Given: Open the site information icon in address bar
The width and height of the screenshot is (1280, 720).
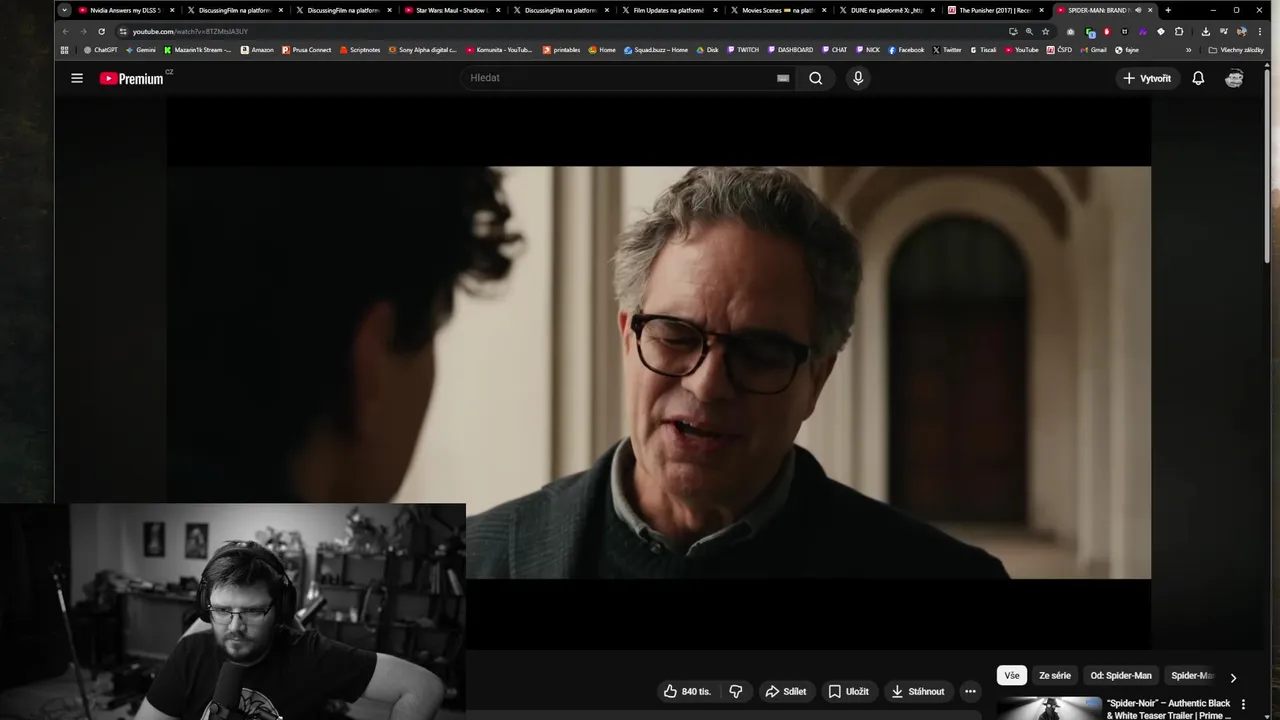Looking at the screenshot, I should coord(122,31).
